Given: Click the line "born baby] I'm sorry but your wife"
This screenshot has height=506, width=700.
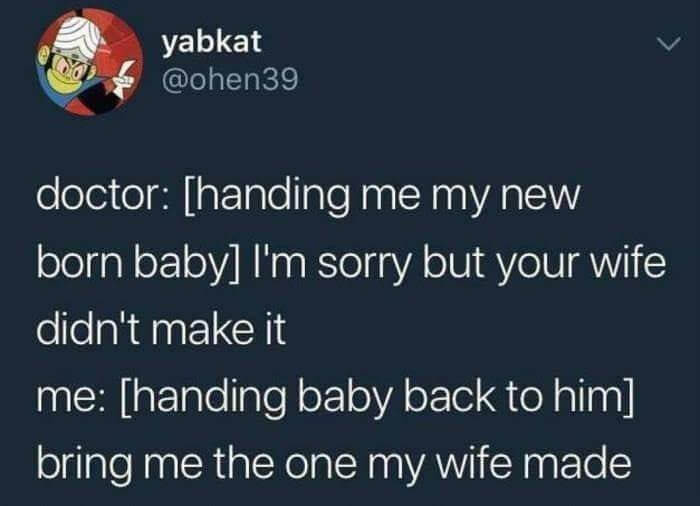Looking at the screenshot, I should coord(351,264).
